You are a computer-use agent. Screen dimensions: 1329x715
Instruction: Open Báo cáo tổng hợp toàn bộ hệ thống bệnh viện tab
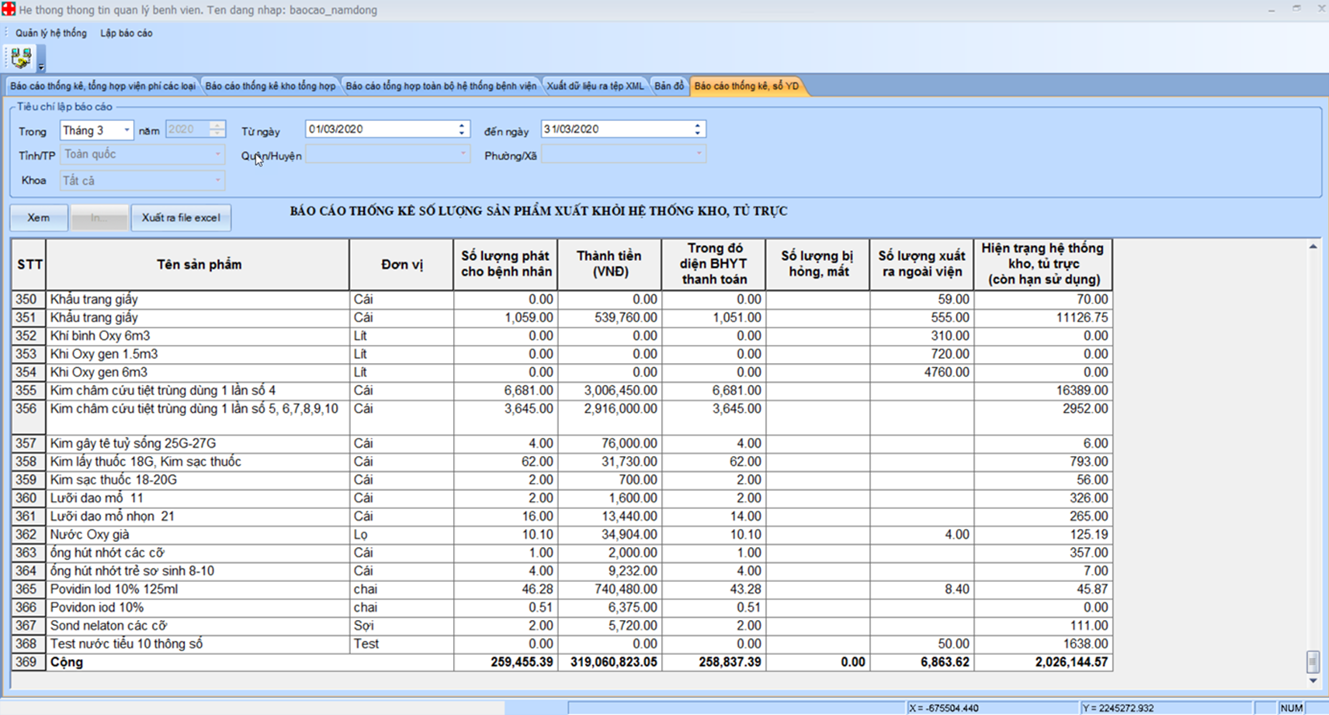coord(441,86)
